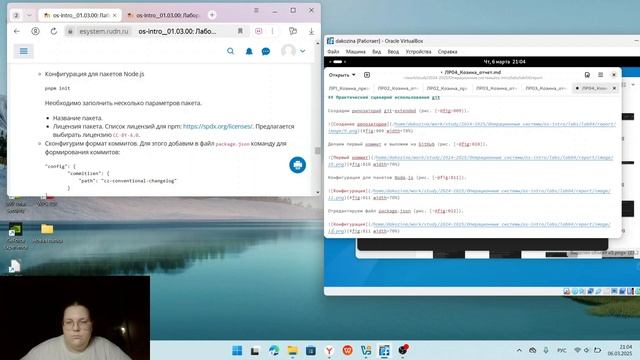Switch to the second ЛР02_Козина editor tab
The image size is (640, 360).
[447, 88]
